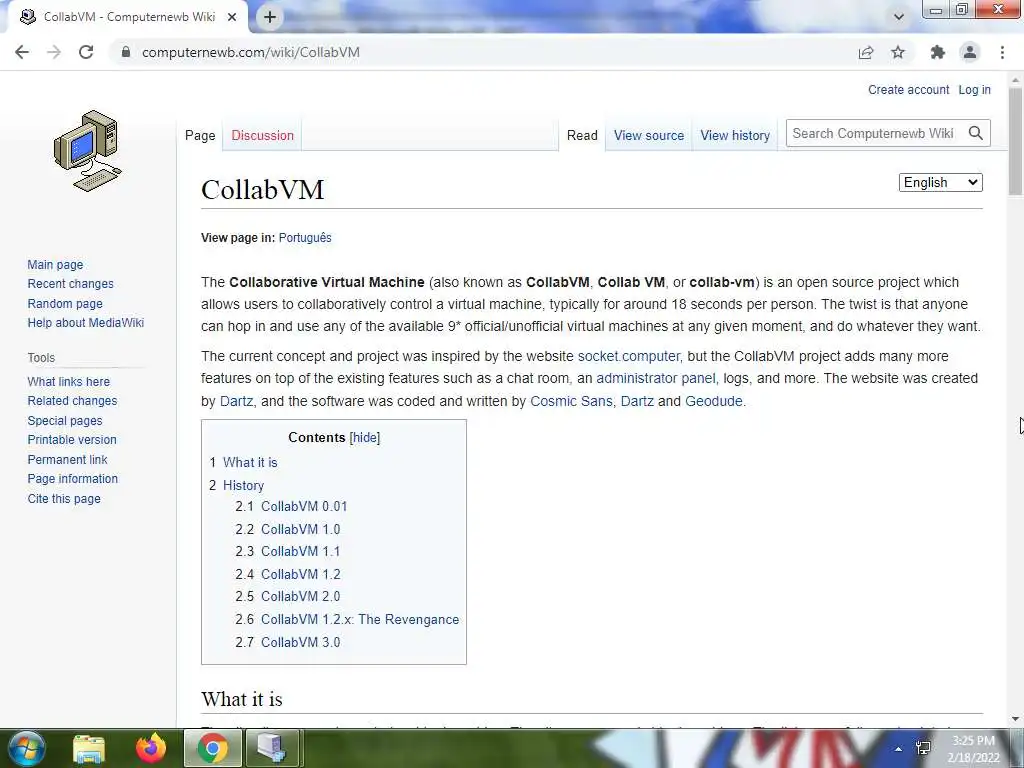Open Special pages link

pos(65,421)
